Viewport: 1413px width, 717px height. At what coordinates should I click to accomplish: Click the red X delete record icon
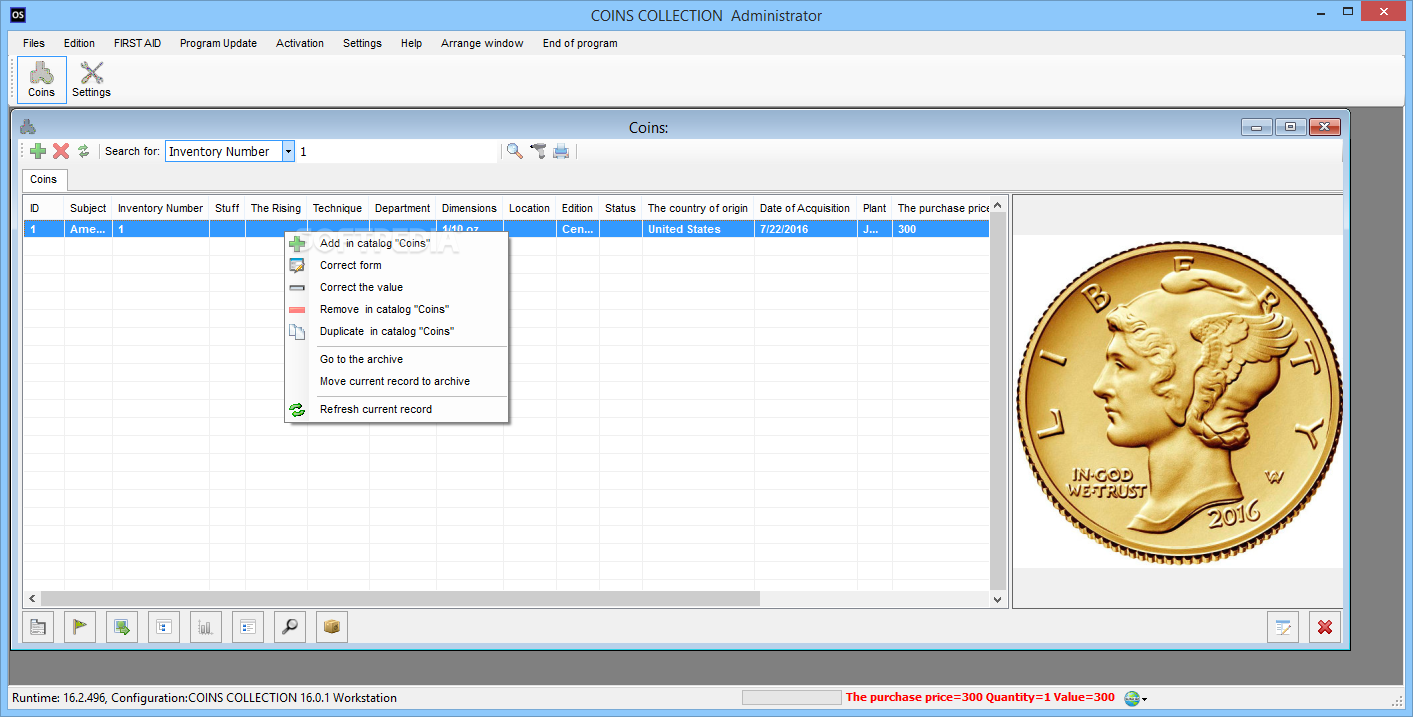coord(61,151)
